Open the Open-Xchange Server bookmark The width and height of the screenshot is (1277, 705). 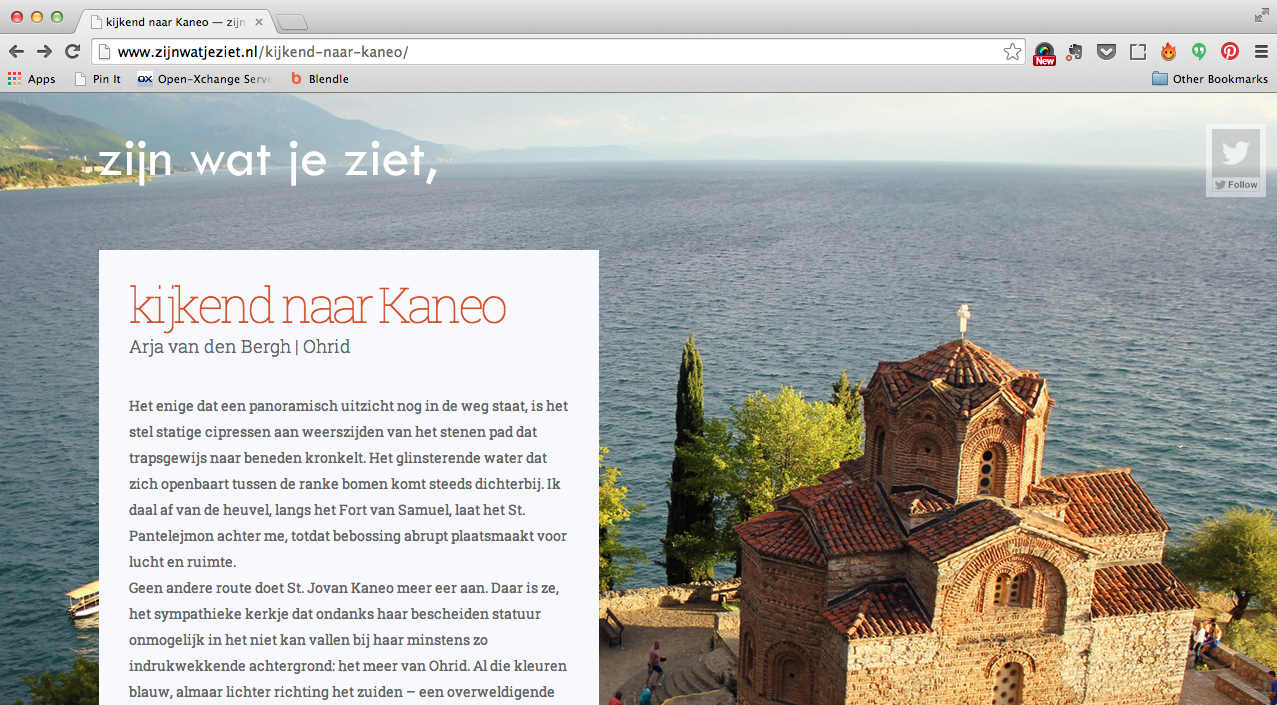click(204, 79)
